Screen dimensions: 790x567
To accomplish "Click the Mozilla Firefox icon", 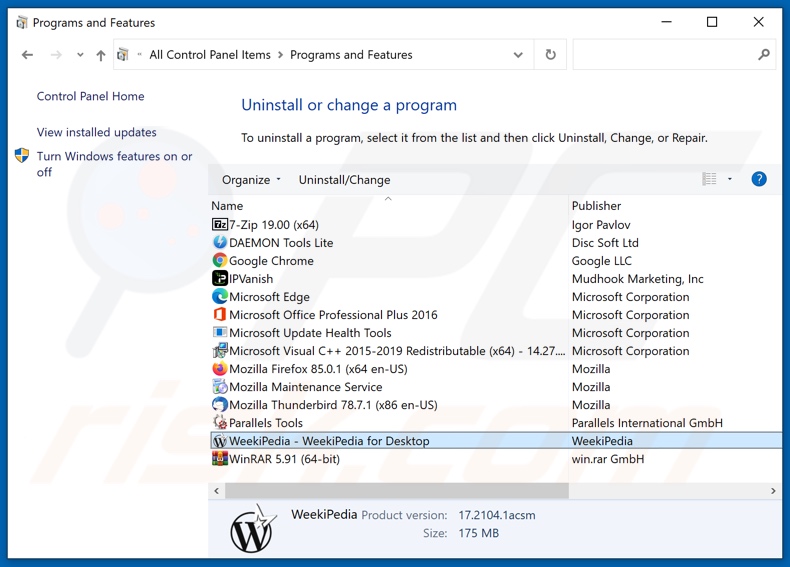I will pos(220,368).
